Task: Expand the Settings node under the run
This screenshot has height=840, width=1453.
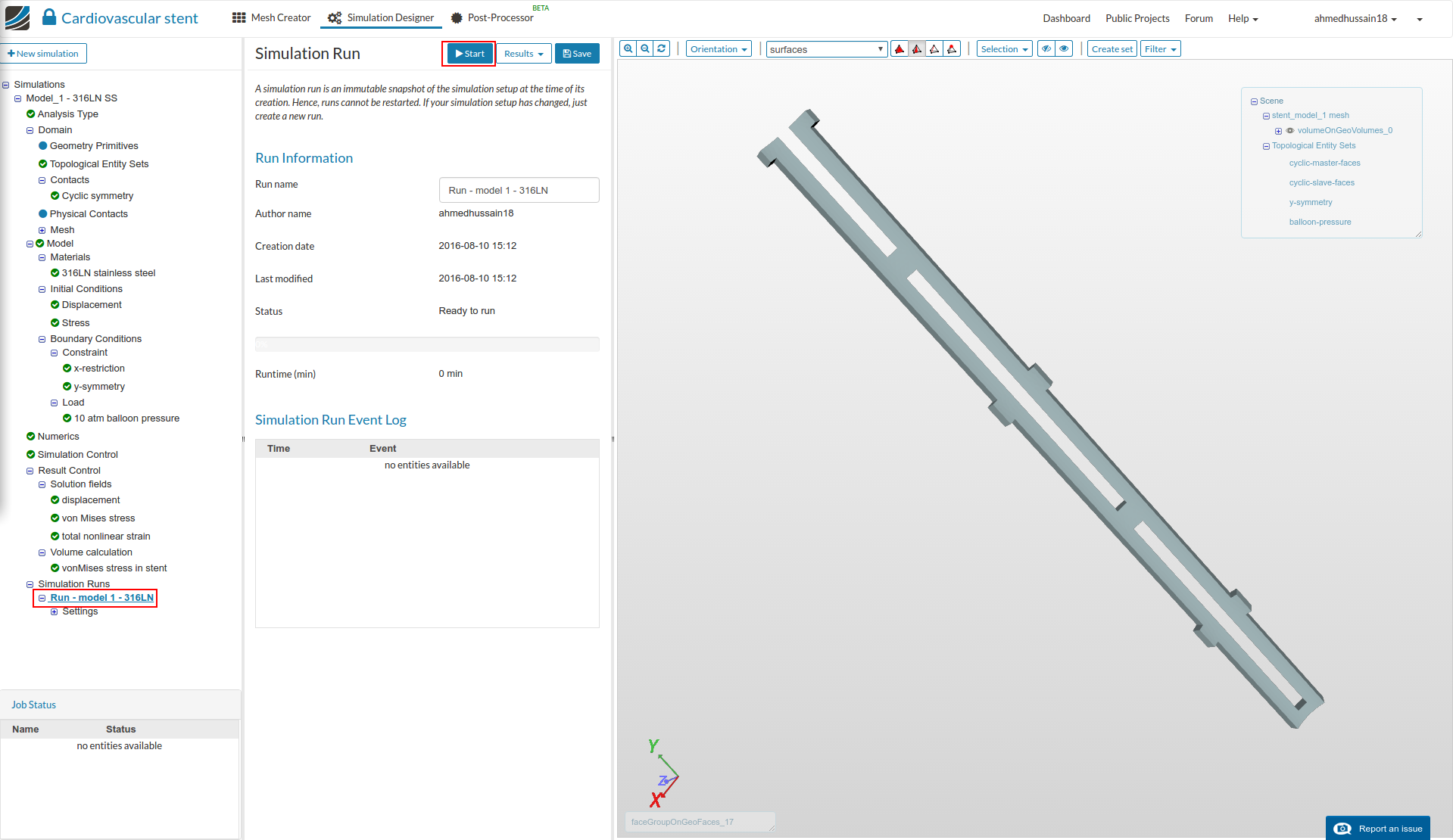Action: tap(55, 612)
